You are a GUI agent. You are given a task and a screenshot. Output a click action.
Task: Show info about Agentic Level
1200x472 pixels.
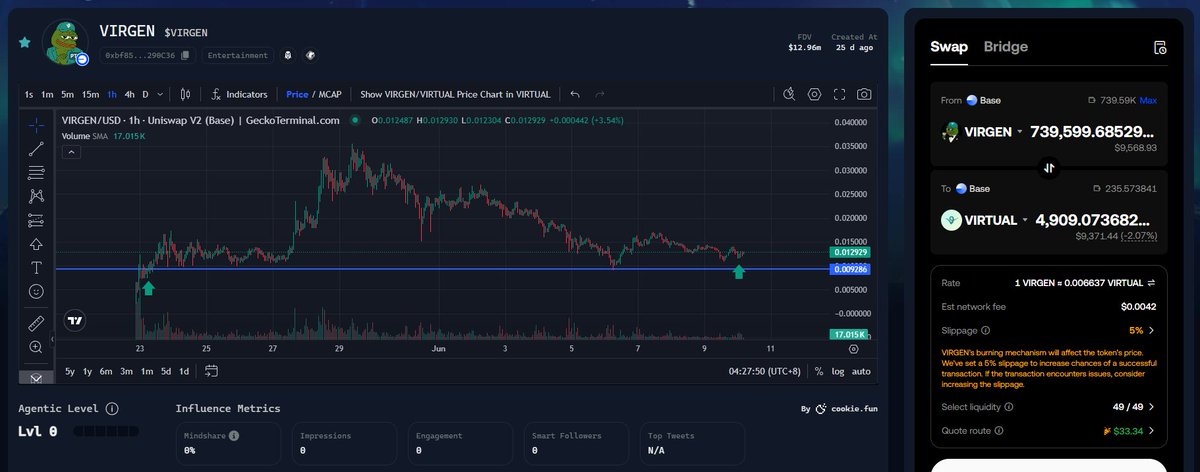(112, 409)
